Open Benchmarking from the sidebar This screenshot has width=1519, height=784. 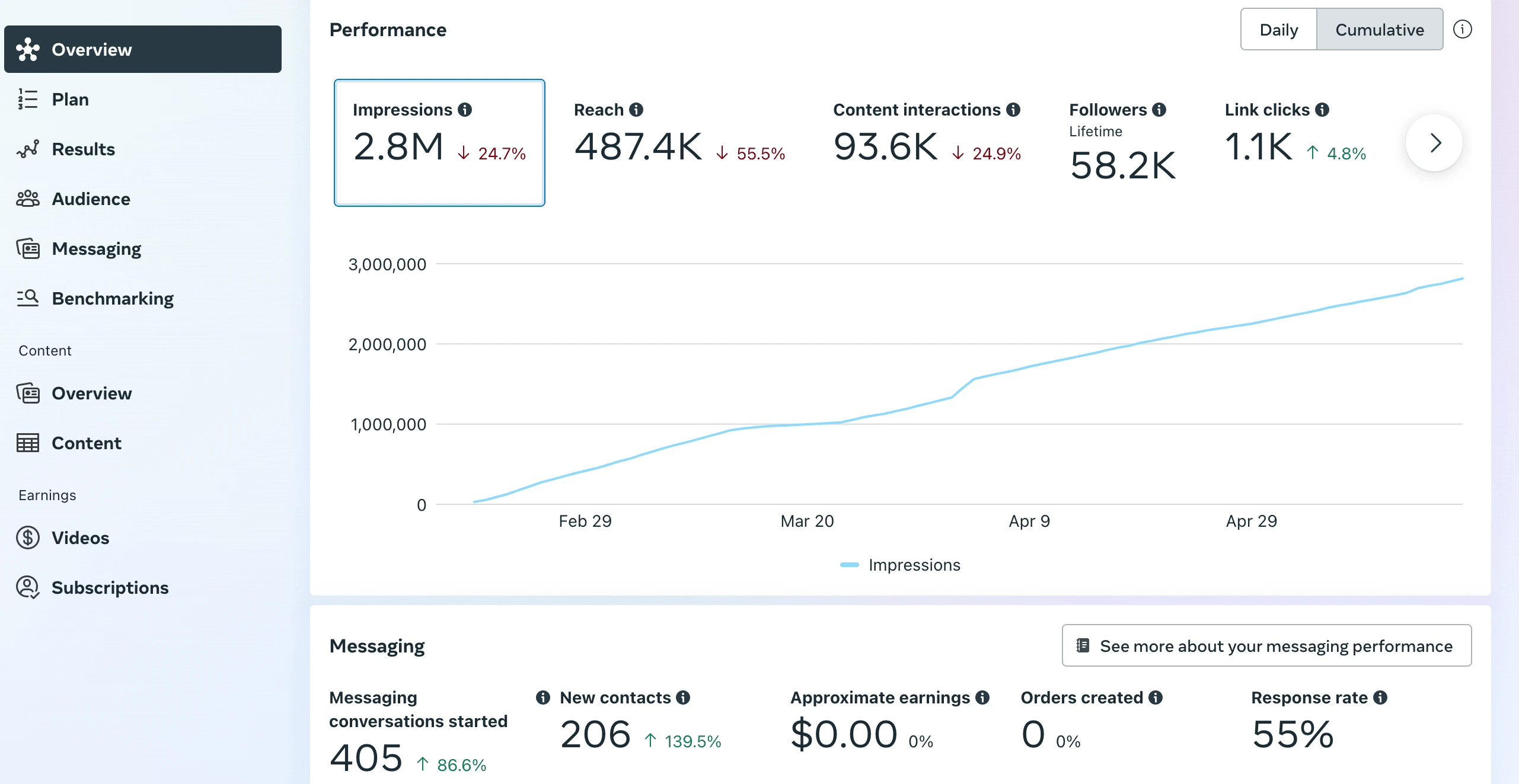(113, 299)
